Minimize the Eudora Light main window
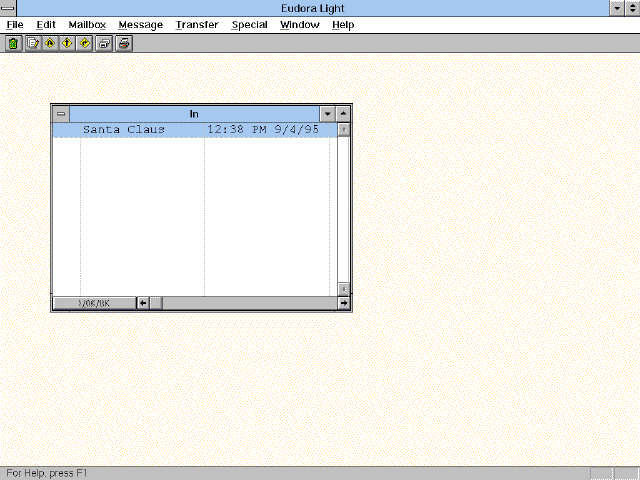The image size is (640, 480). 617,8
